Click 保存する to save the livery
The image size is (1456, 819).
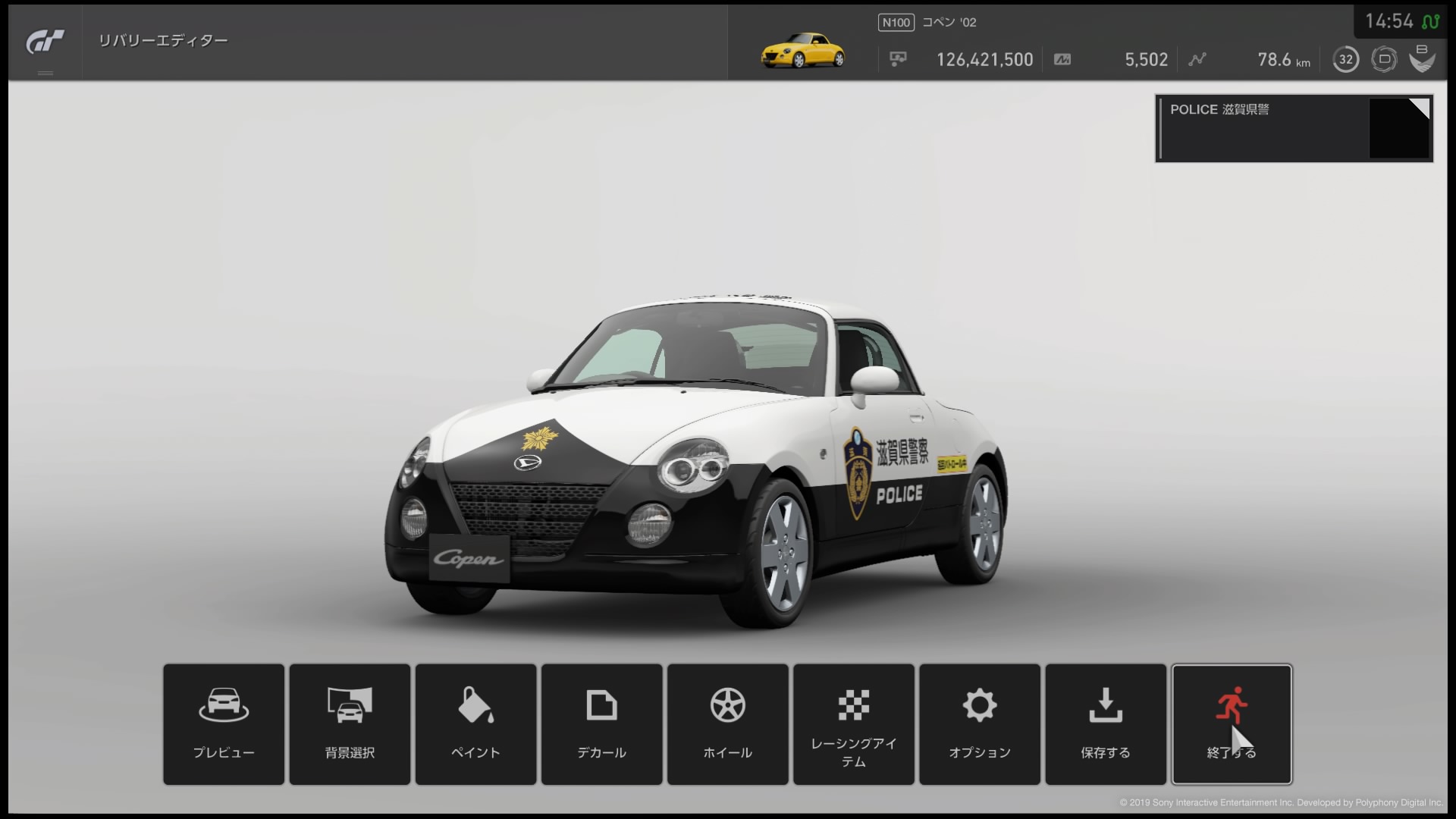tap(1105, 724)
